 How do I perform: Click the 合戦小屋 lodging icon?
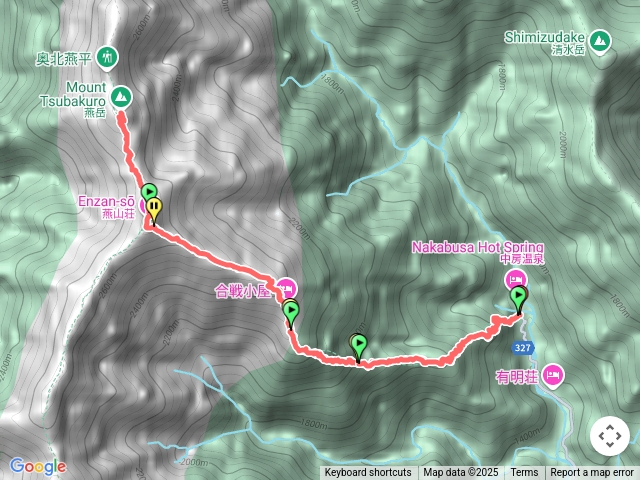287,288
